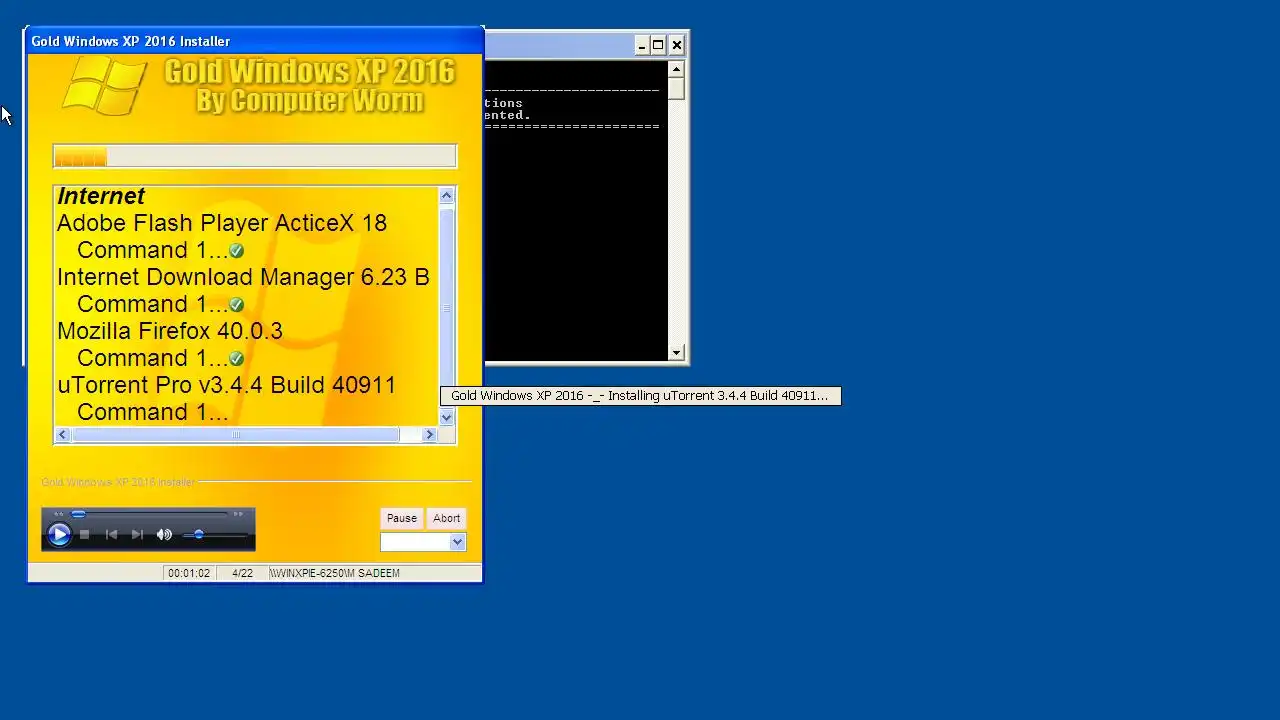Click the Next track button
Screen dimensions: 1280x720
[x=137, y=535]
